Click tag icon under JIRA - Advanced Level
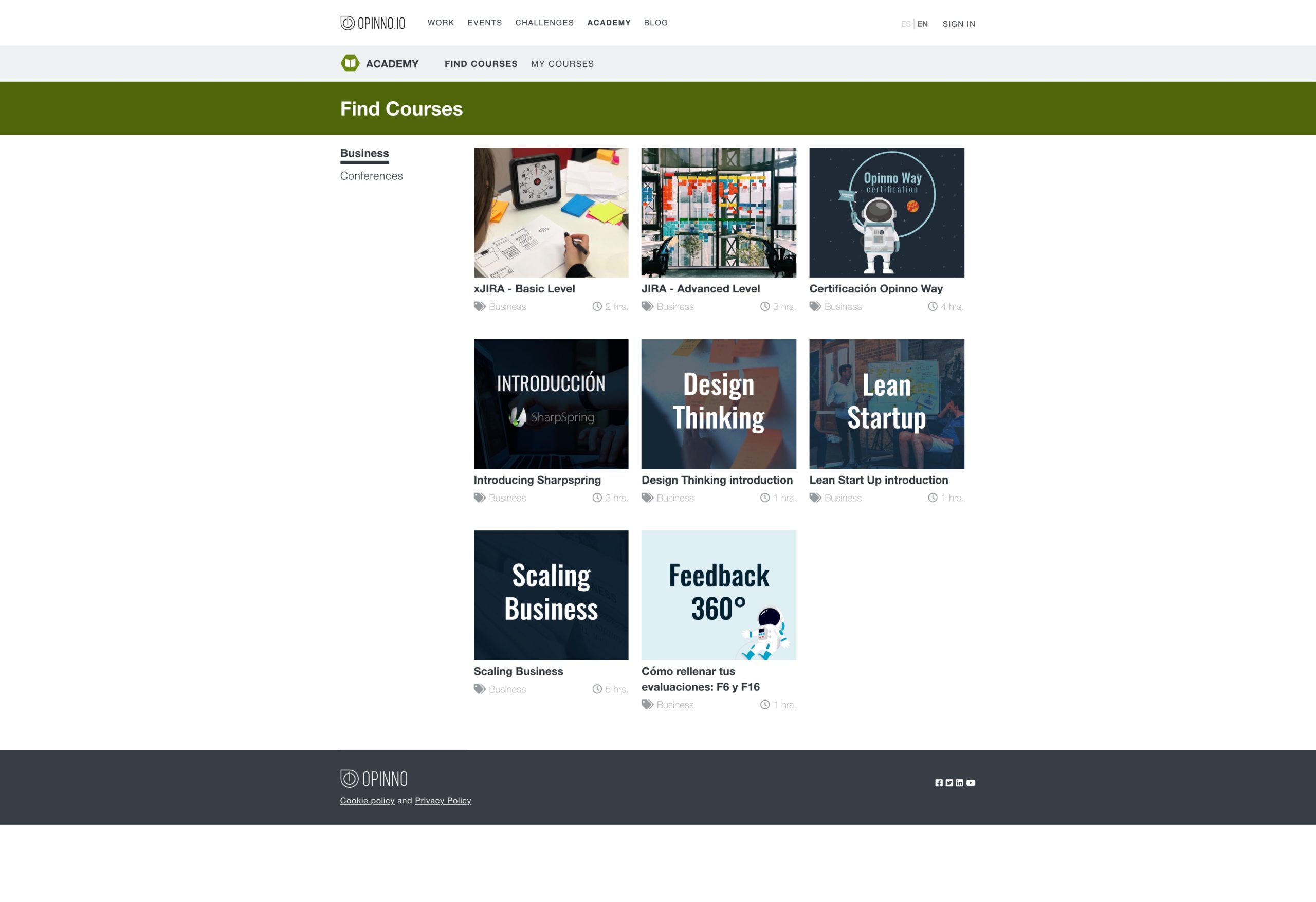Image resolution: width=1316 pixels, height=902 pixels. click(x=647, y=306)
